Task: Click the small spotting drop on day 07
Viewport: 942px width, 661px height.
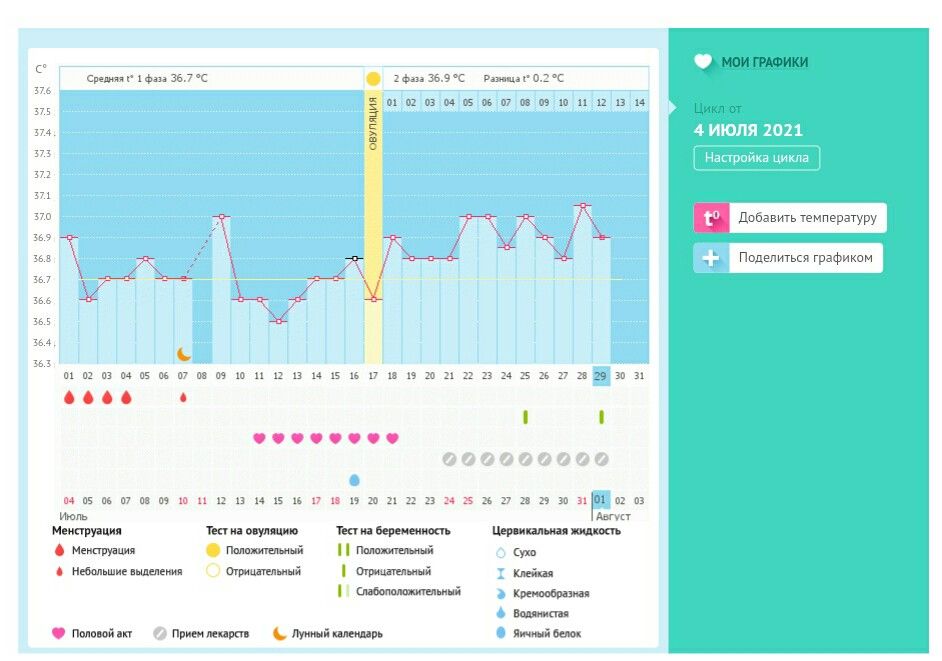Action: pyautogui.click(x=183, y=397)
